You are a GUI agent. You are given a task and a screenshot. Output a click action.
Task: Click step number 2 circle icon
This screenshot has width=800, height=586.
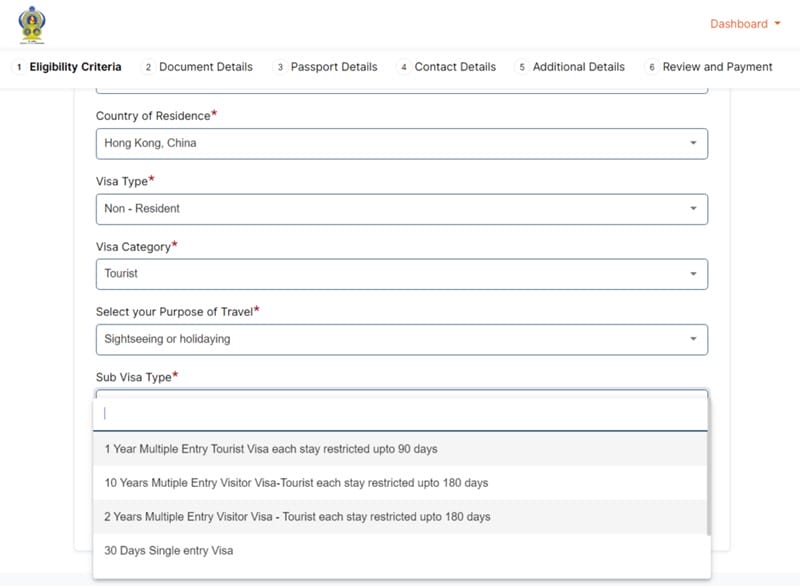point(148,67)
